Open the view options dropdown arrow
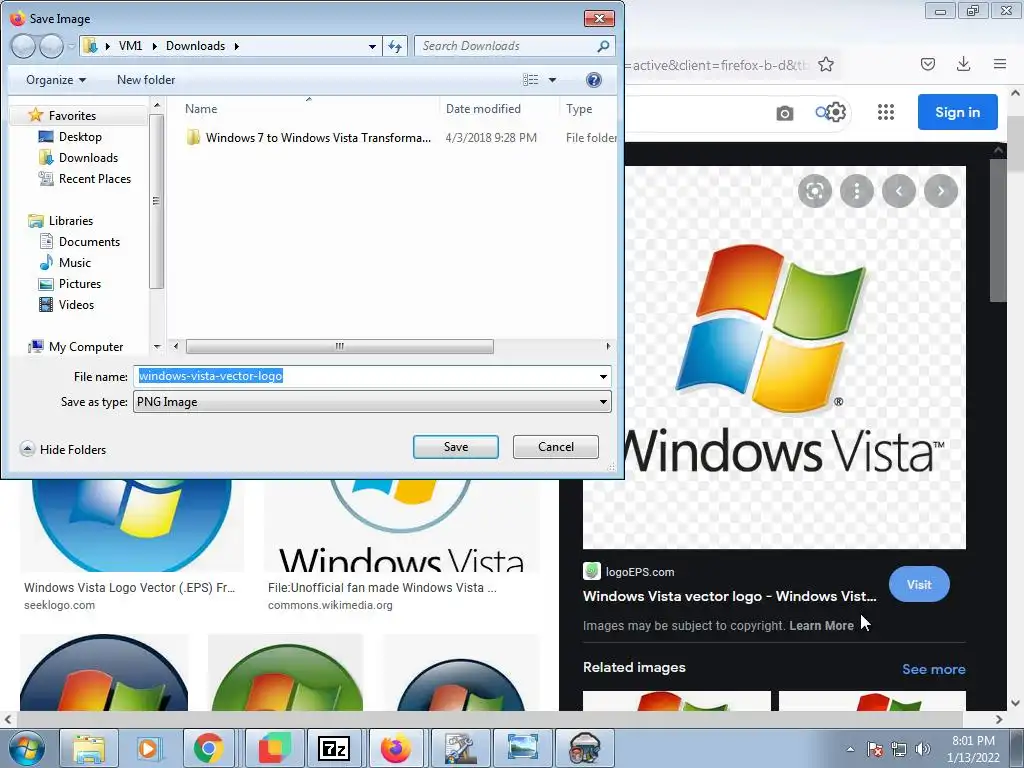 click(552, 80)
